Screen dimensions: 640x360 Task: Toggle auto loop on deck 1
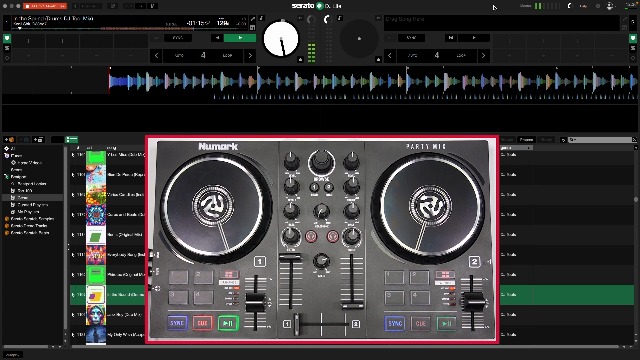[x=179, y=56]
